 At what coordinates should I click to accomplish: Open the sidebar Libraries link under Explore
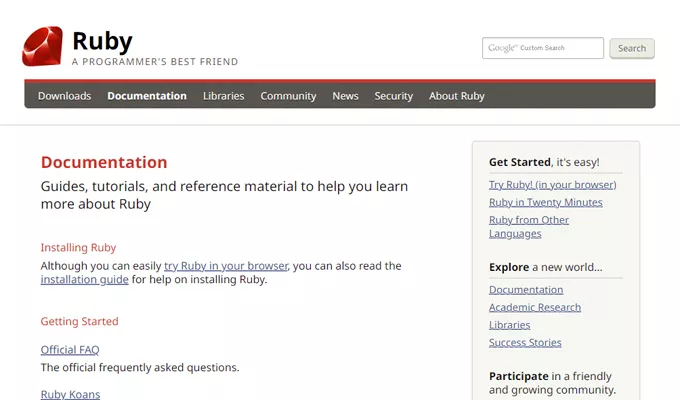(510, 325)
